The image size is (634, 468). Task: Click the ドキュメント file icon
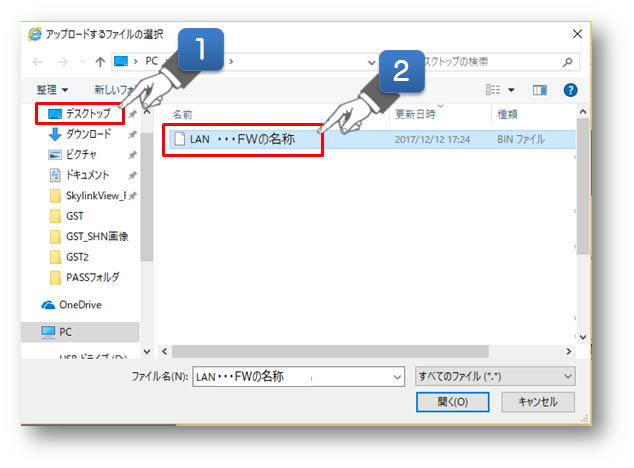tap(55, 175)
